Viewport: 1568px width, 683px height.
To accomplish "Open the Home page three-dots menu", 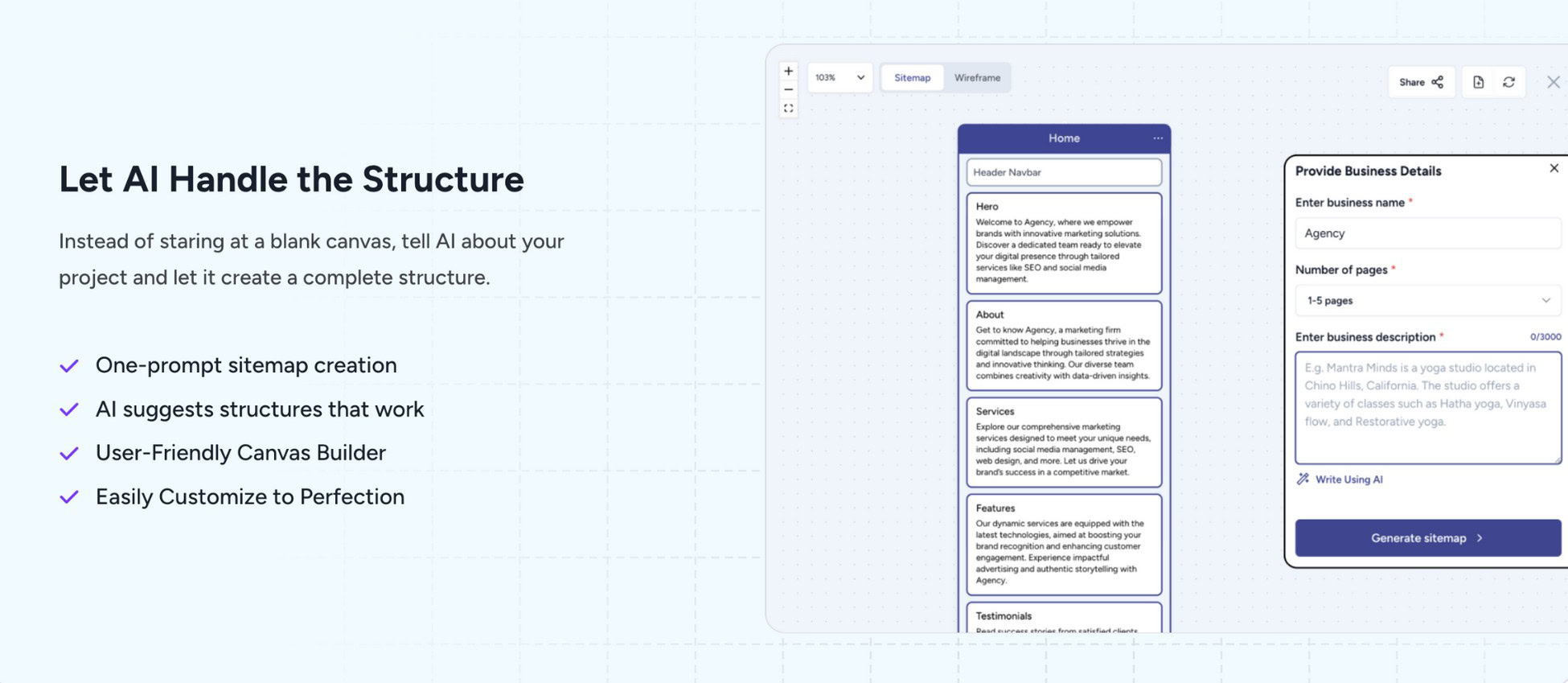I will click(1158, 138).
